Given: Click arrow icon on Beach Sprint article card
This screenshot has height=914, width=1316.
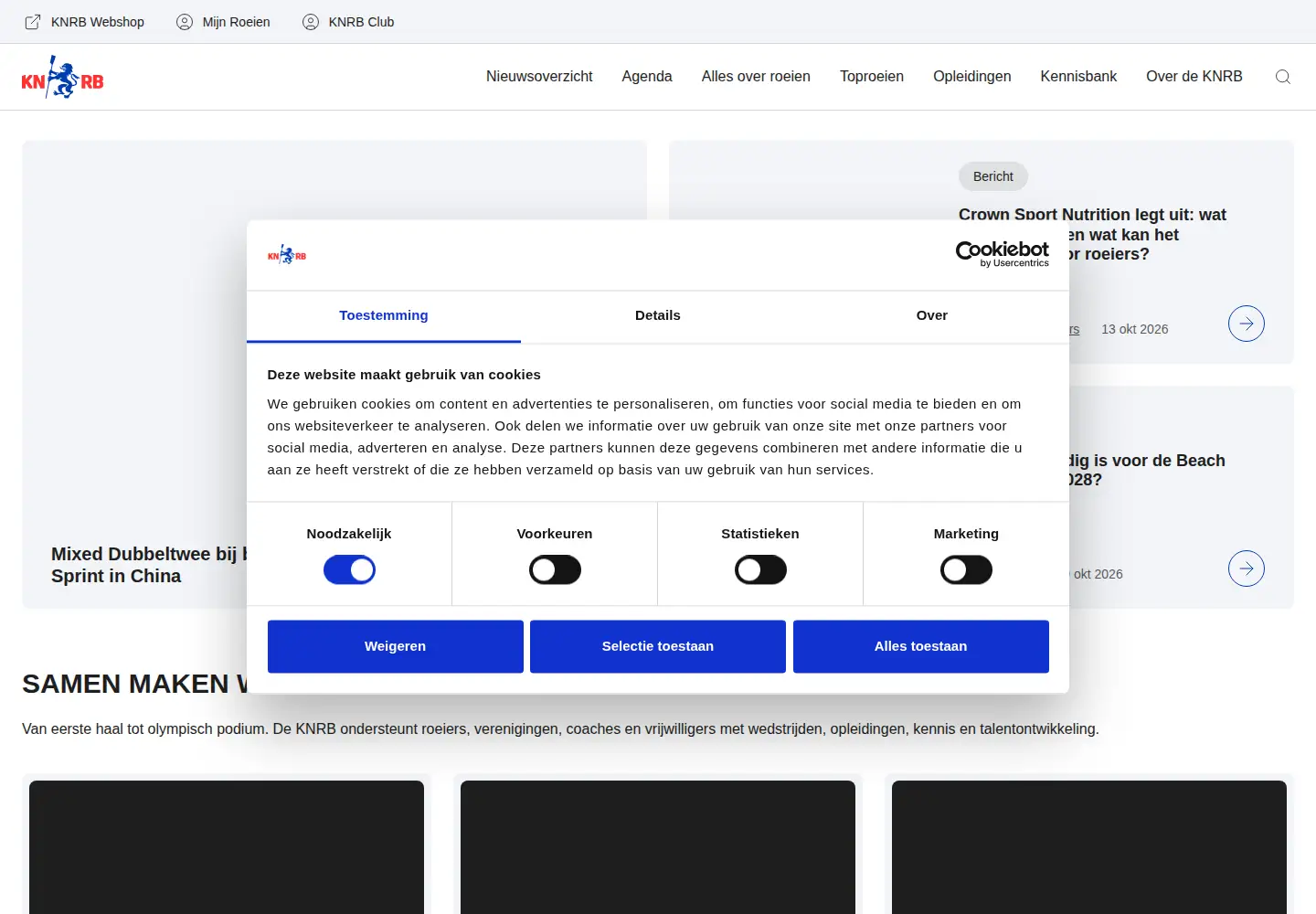Looking at the screenshot, I should pyautogui.click(x=1247, y=569).
